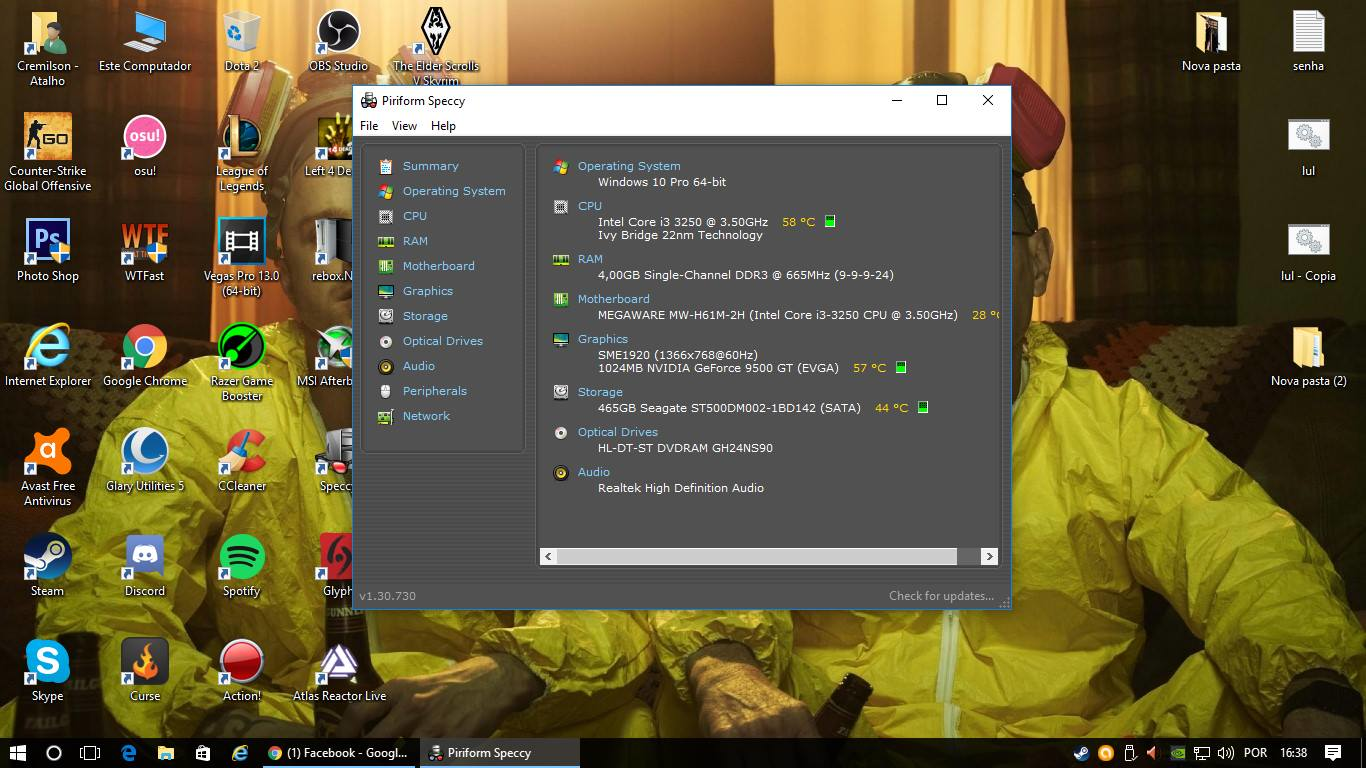
Task: Select the Steam desktop icon
Action: tap(48, 566)
